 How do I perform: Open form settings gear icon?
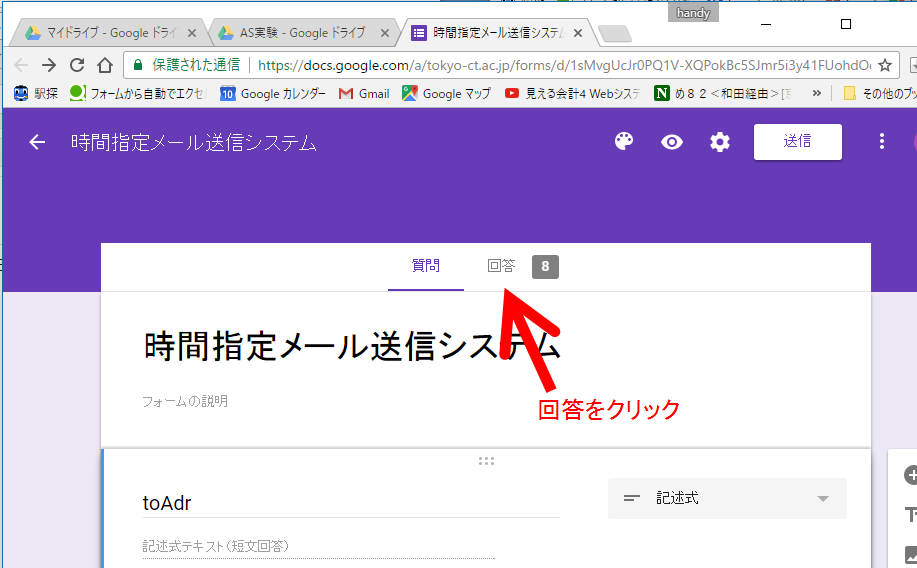click(720, 142)
